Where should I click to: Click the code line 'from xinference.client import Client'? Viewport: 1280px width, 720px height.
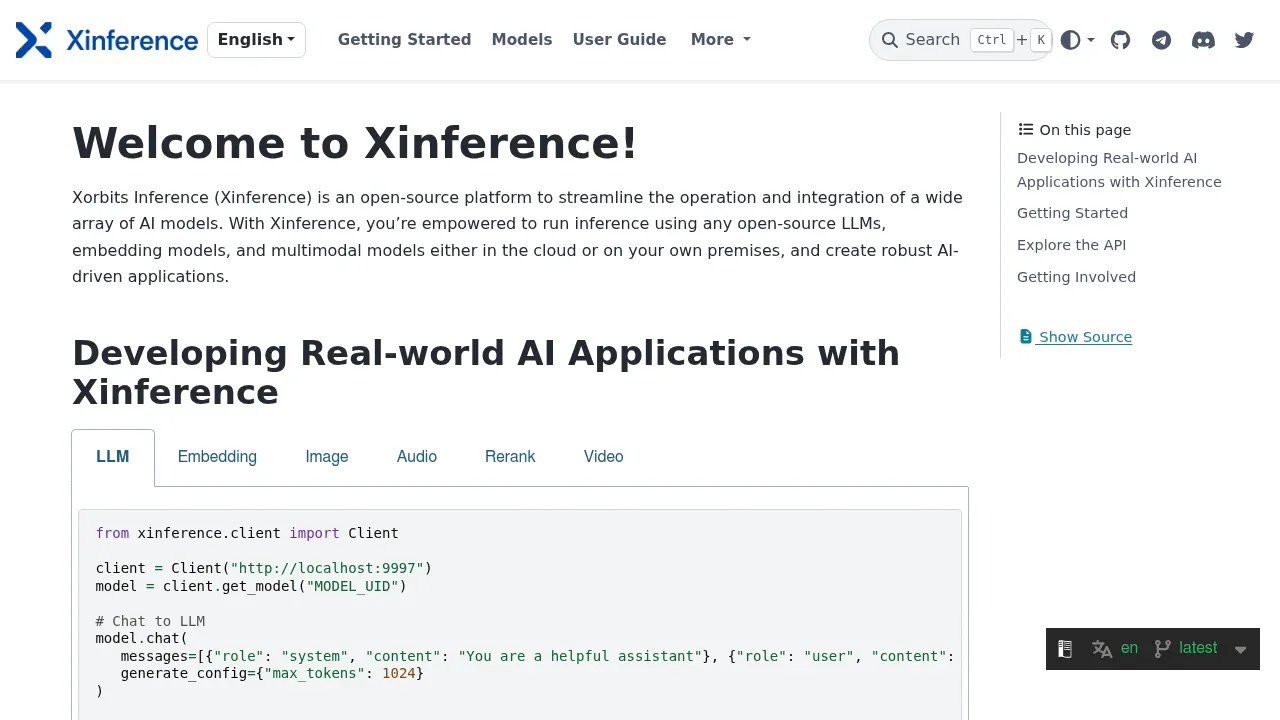247,533
